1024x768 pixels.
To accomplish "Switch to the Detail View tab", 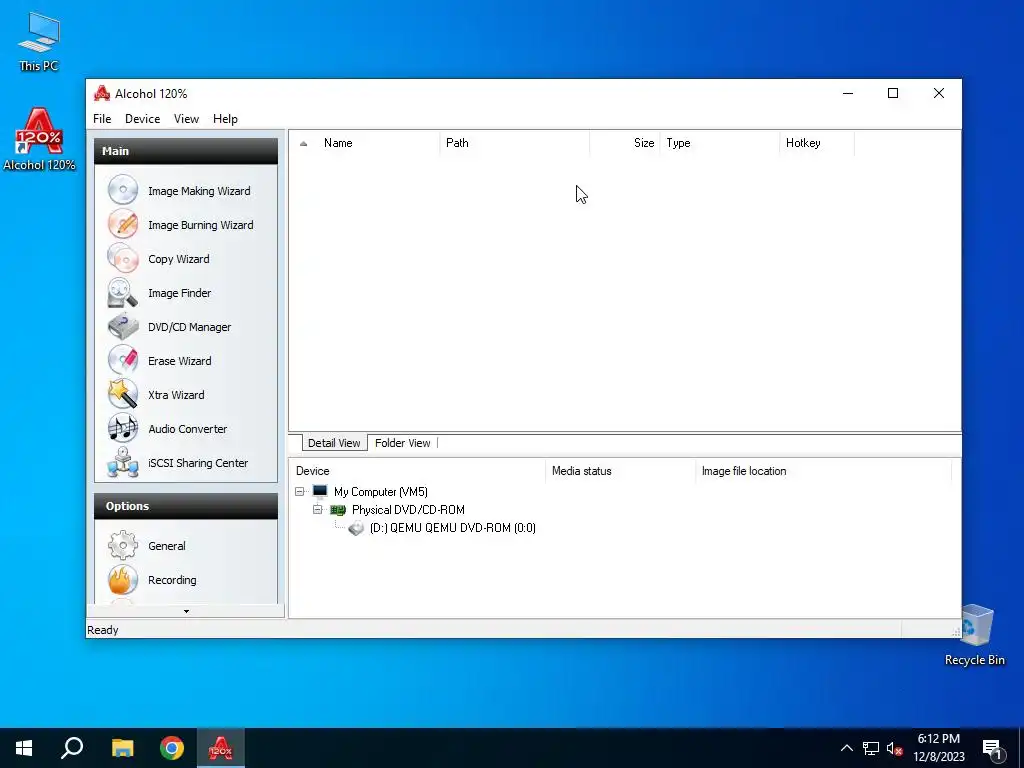I will pyautogui.click(x=334, y=443).
